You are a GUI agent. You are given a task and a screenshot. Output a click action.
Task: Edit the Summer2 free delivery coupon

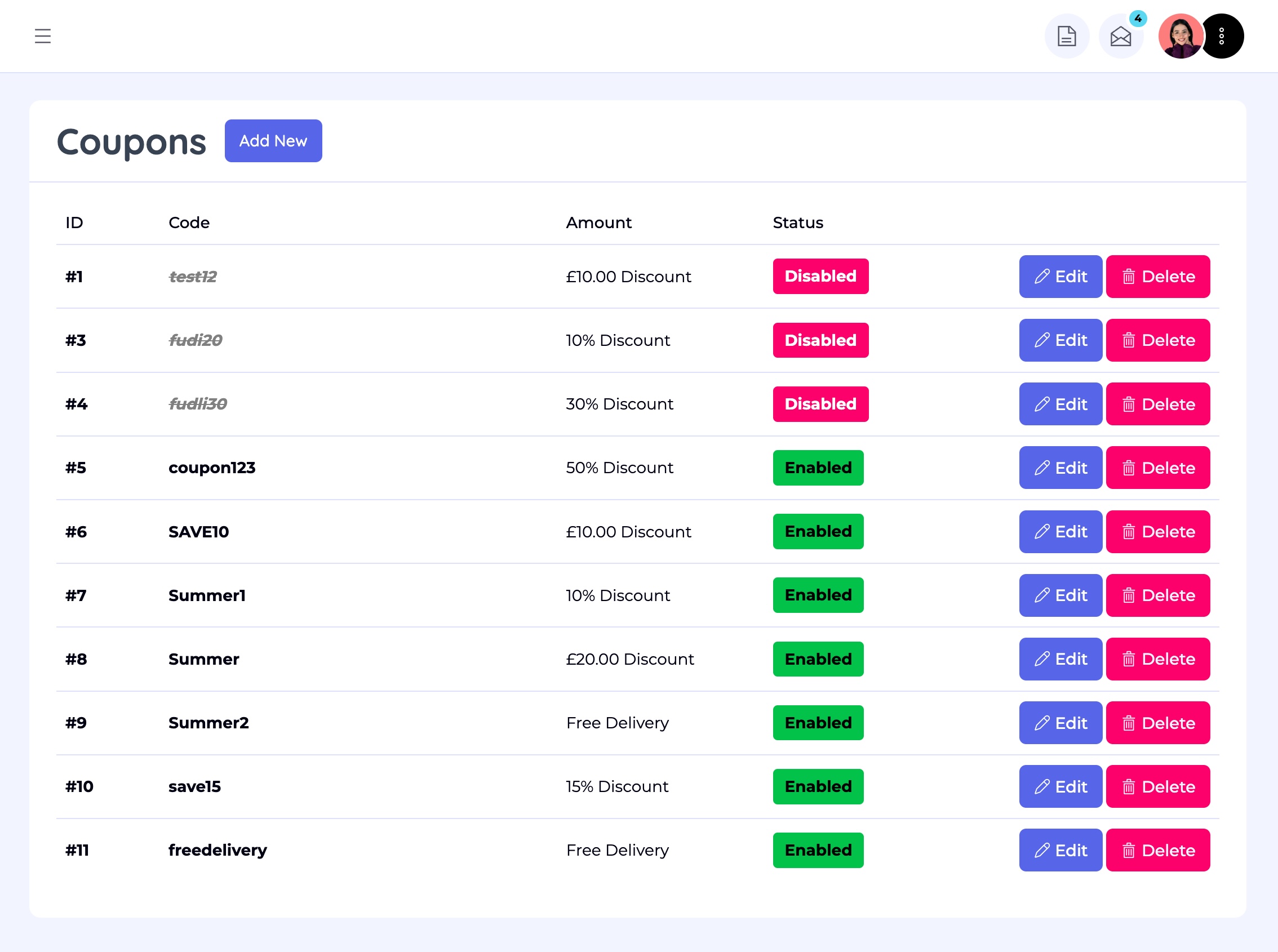[x=1059, y=723]
